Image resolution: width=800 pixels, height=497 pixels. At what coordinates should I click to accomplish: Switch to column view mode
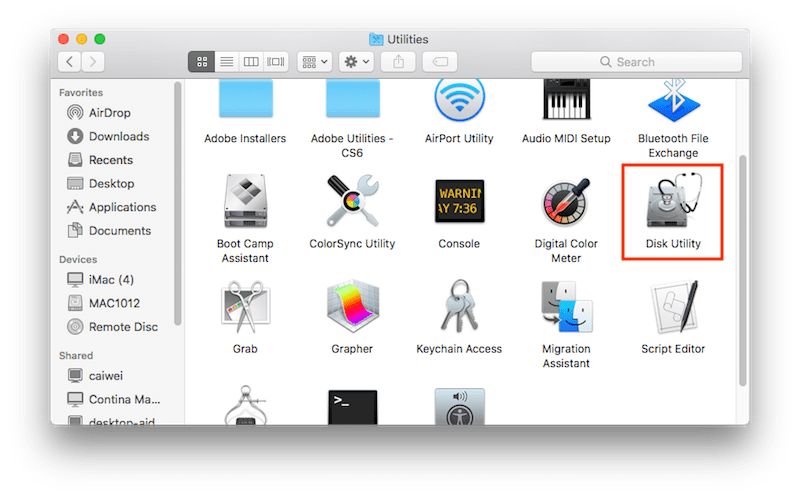tap(251, 62)
